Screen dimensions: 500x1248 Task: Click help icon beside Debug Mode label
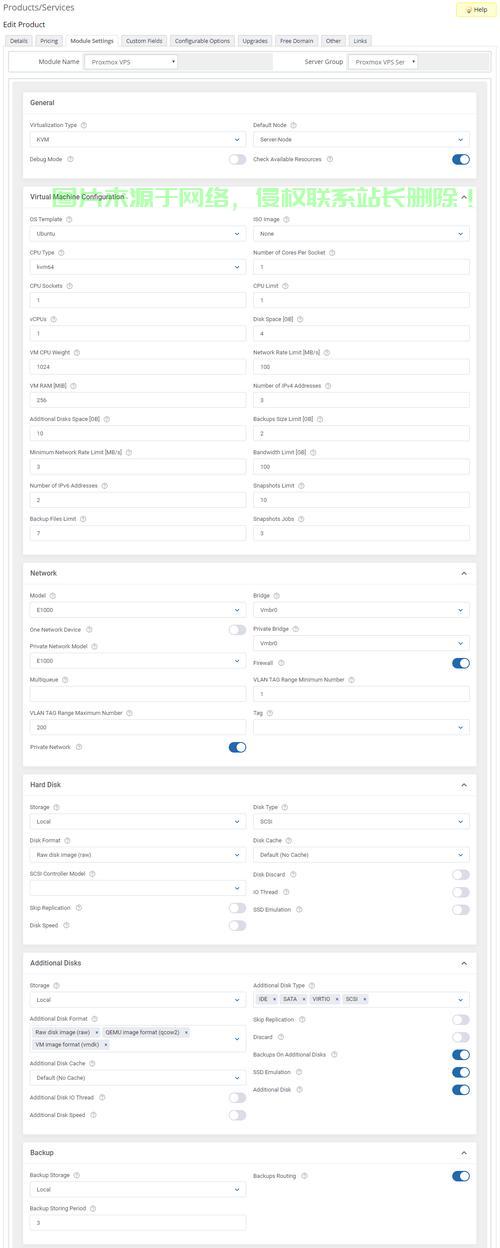pyautogui.click(x=70, y=159)
